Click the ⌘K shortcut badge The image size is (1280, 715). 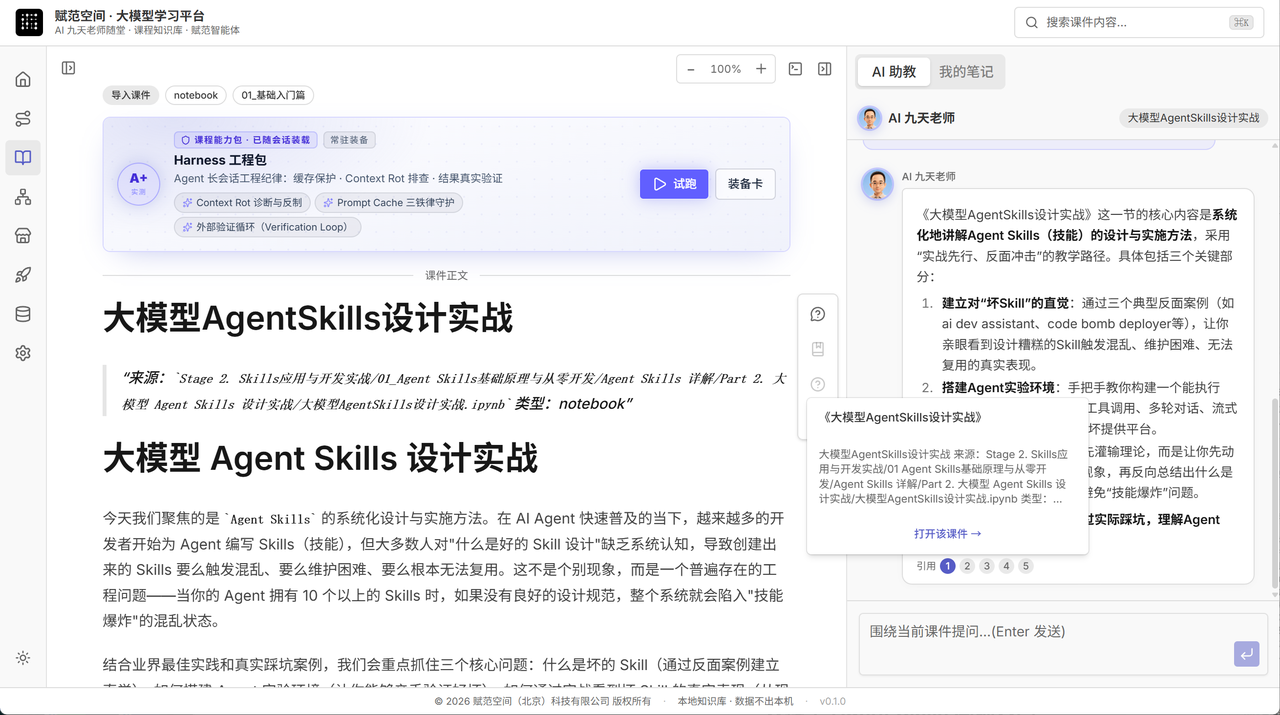coord(1241,22)
